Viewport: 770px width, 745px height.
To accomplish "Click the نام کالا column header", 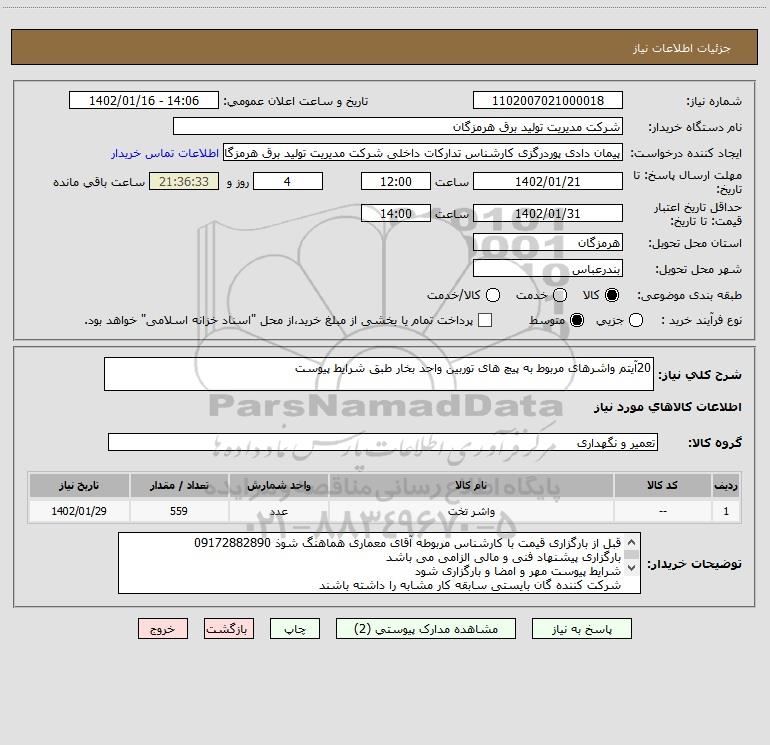I will pyautogui.click(x=470, y=485).
